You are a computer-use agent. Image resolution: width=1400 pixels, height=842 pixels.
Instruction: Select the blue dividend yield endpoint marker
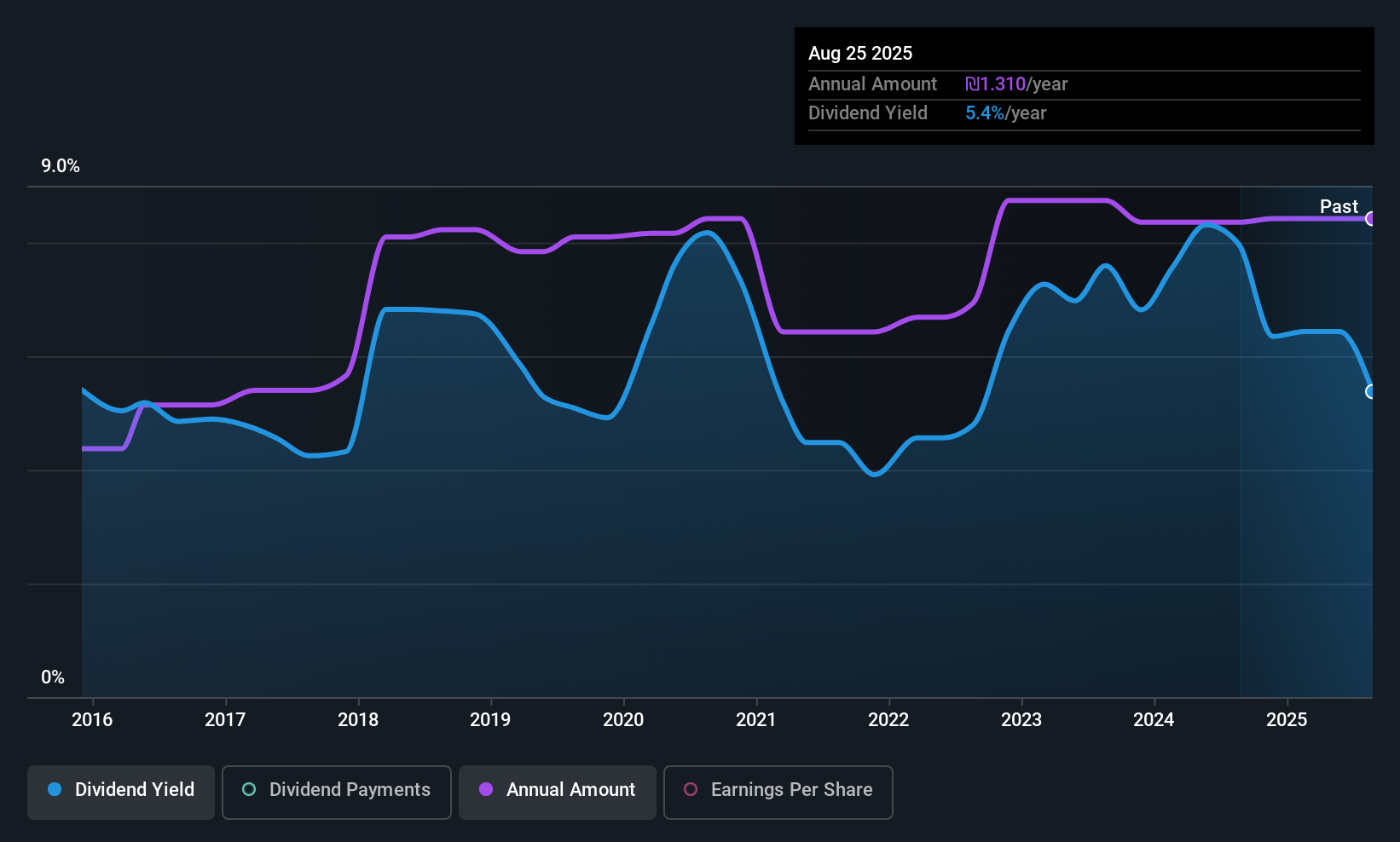(1370, 392)
